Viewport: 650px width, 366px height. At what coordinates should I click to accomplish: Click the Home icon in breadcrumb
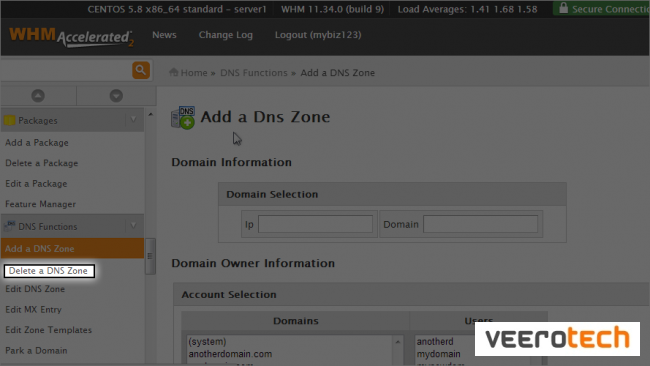click(174, 72)
